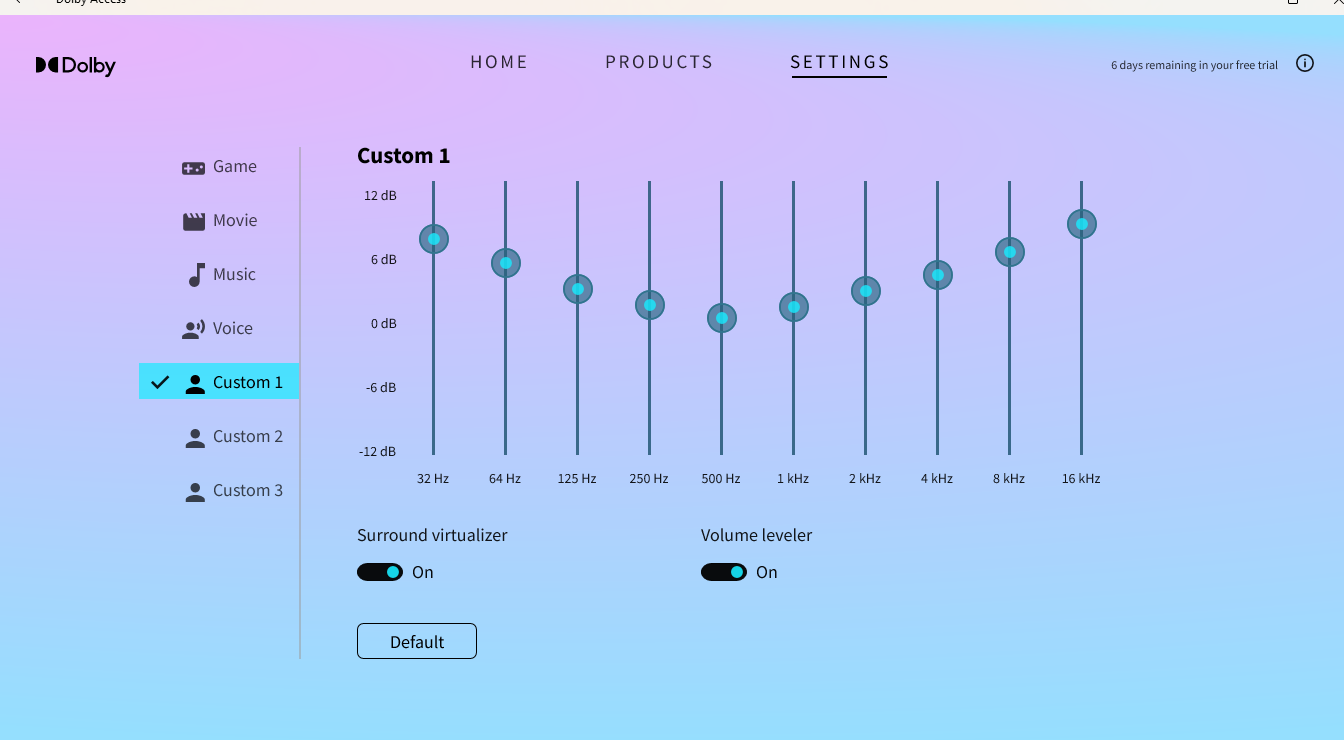This screenshot has width=1344, height=740.
Task: Click the 32 Hz frequency label
Action: pos(433,479)
